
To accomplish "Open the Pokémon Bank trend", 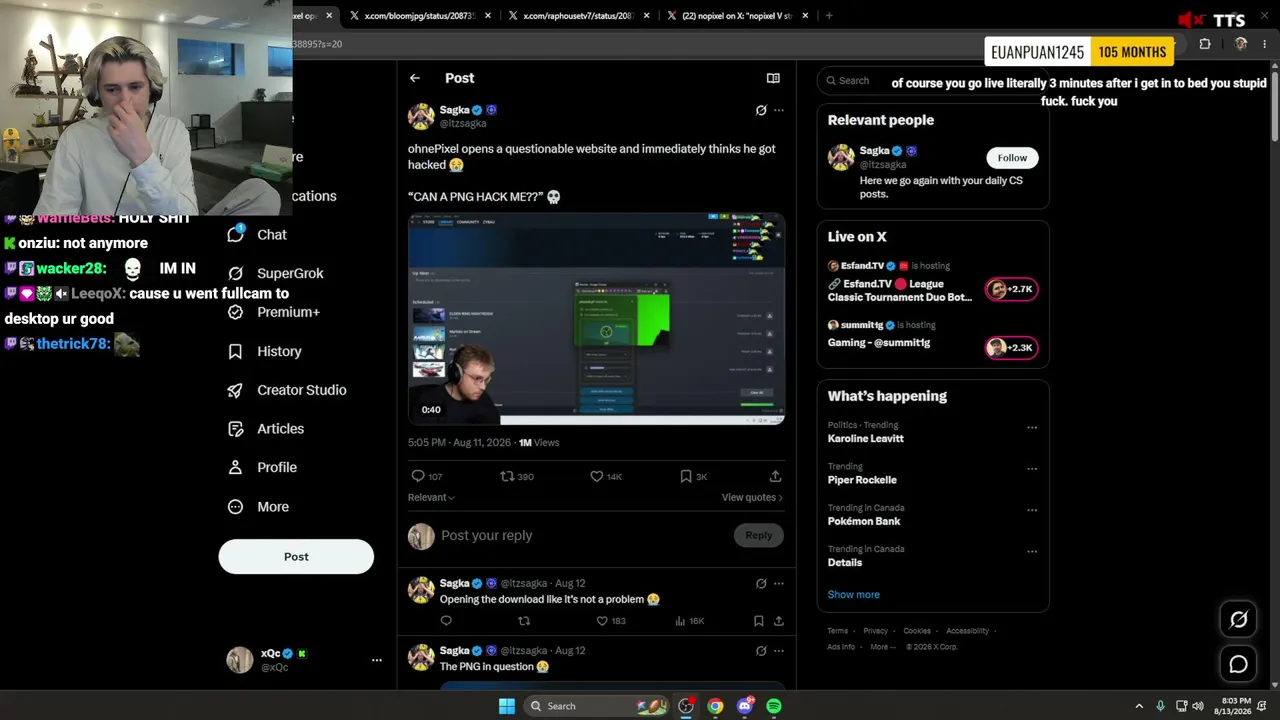I will [x=864, y=520].
